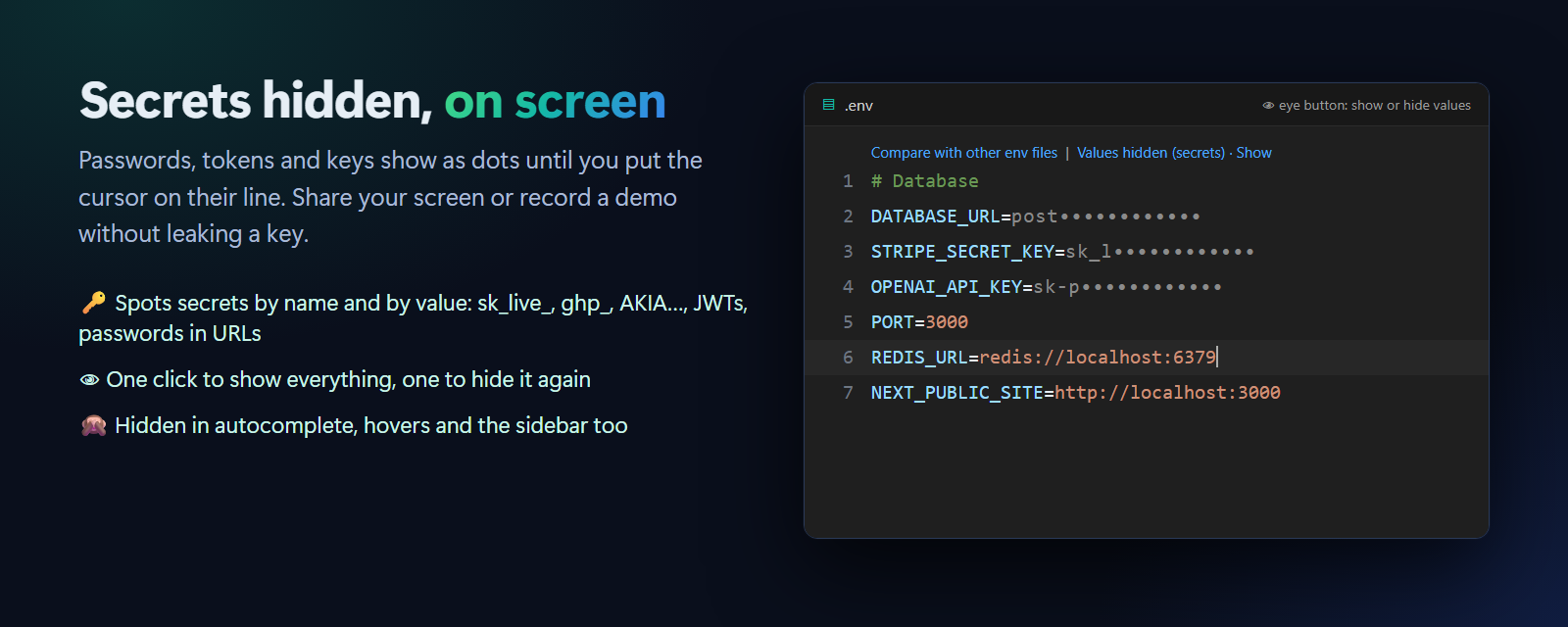The image size is (1568, 627).
Task: Click Show to reveal hidden values
Action: 1253,153
